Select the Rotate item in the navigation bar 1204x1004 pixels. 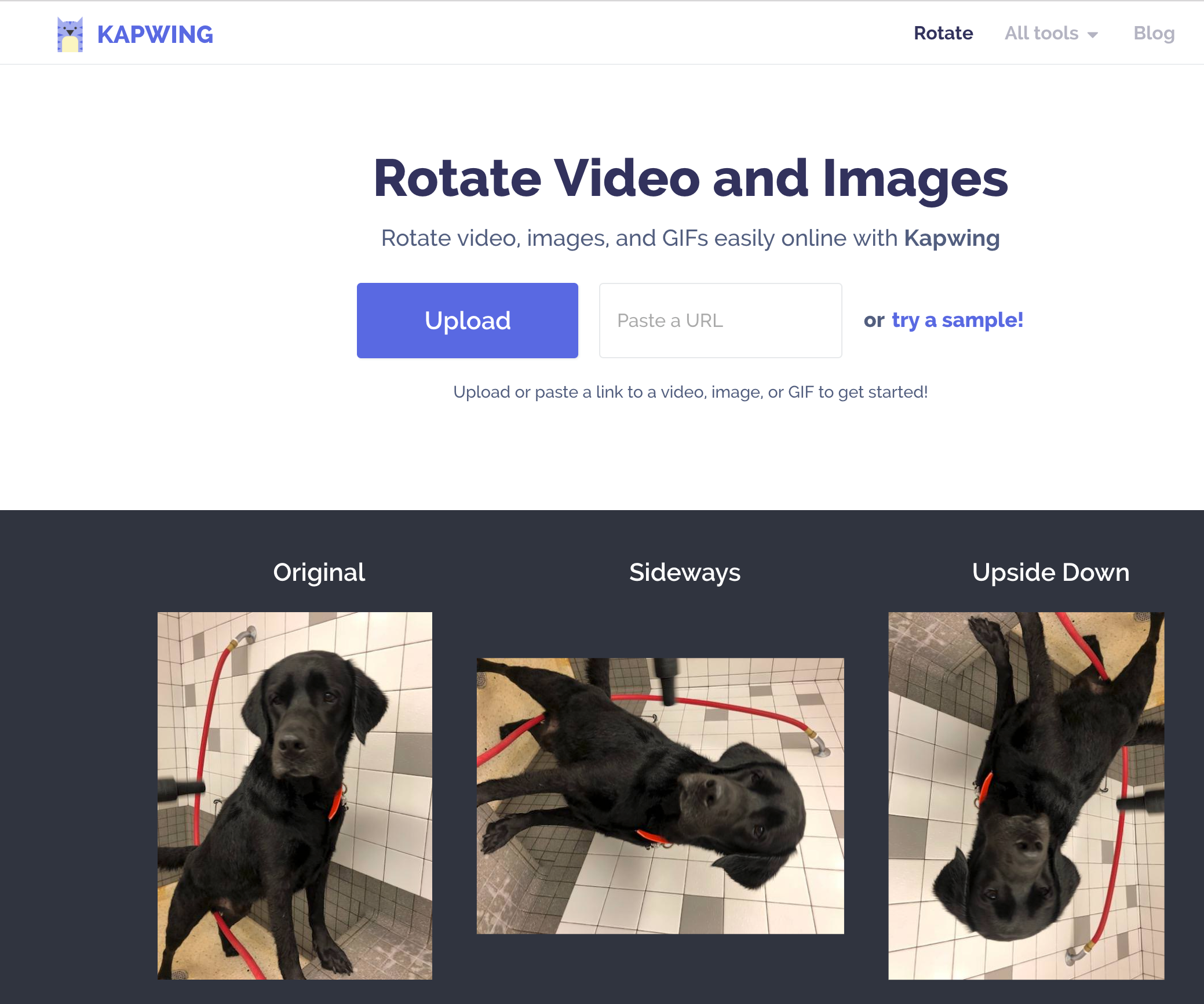point(943,33)
